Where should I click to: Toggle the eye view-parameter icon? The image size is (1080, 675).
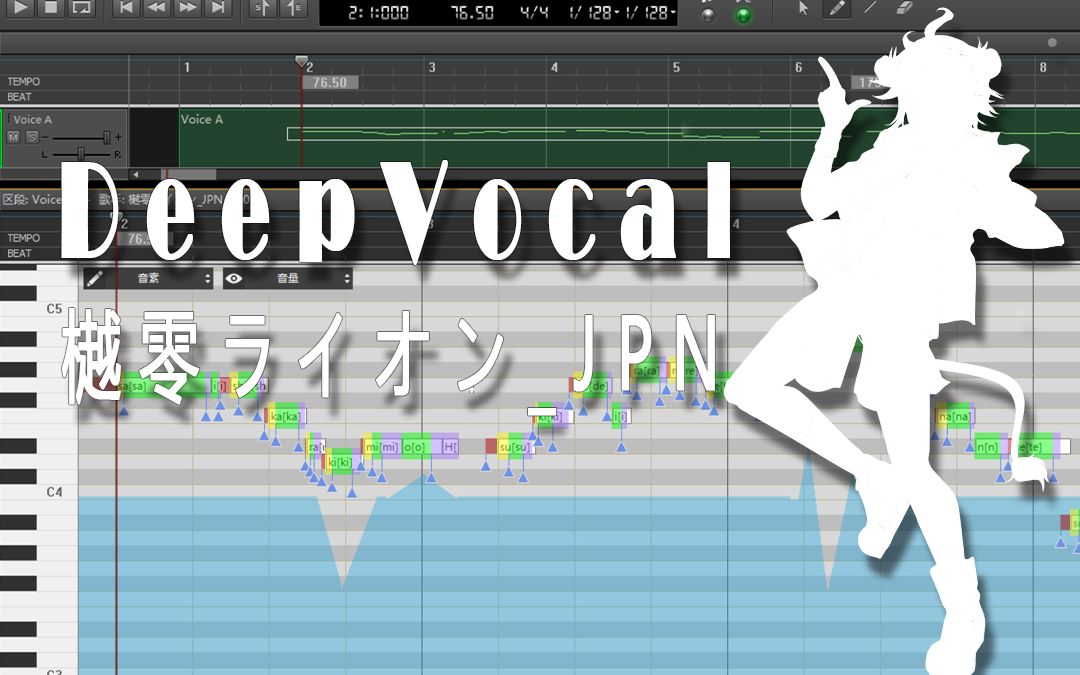pos(234,278)
